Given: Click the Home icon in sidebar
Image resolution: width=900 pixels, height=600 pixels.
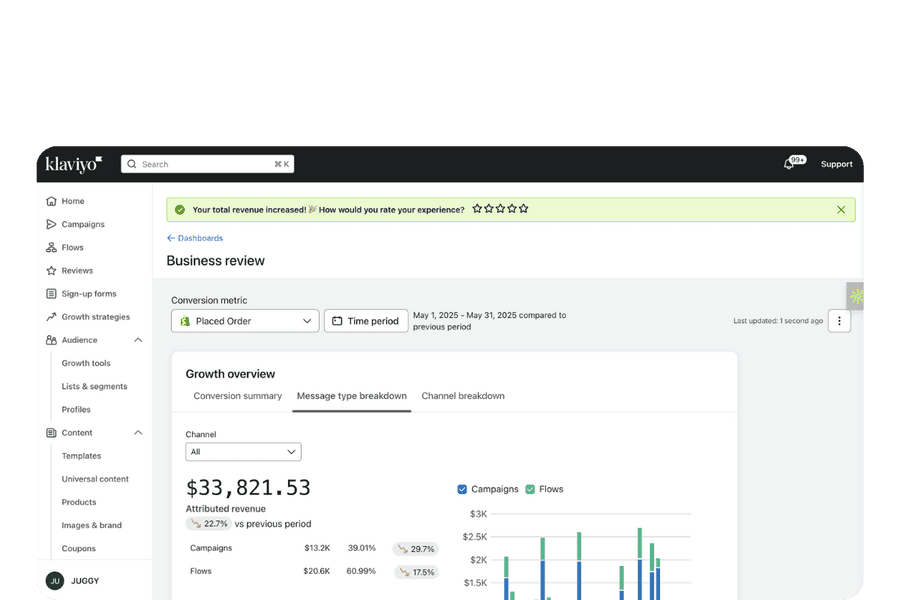Looking at the screenshot, I should coord(51,201).
